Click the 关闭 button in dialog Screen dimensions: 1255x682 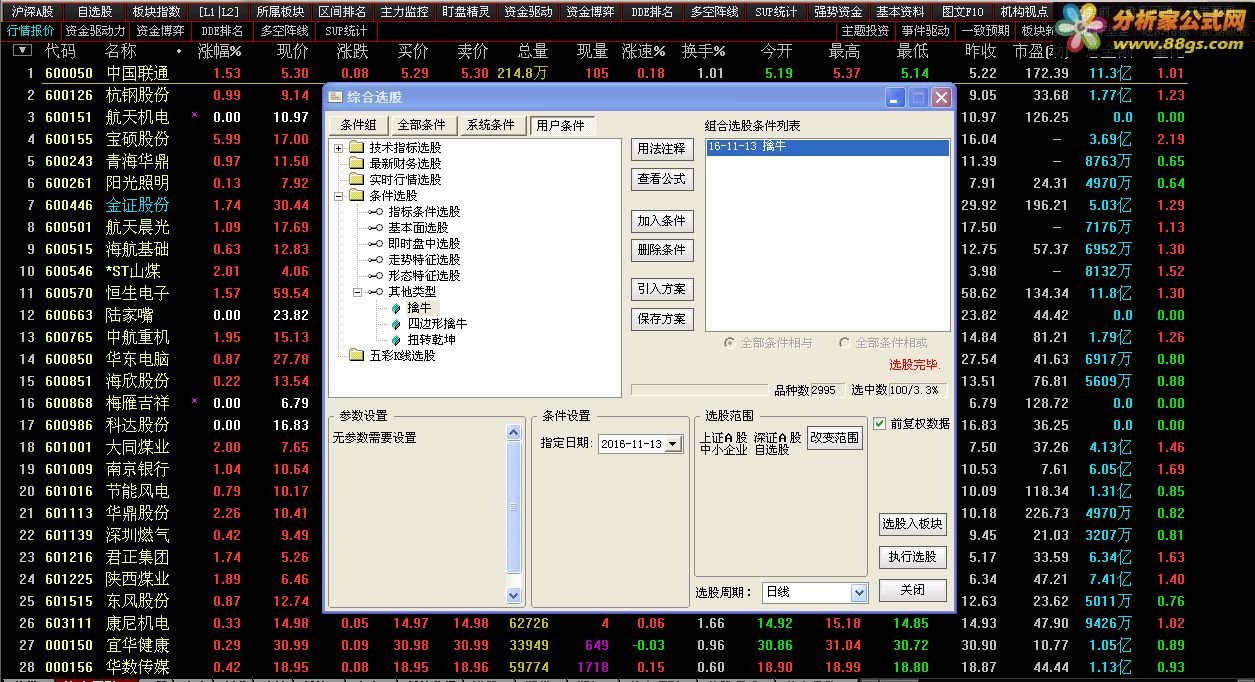912,590
